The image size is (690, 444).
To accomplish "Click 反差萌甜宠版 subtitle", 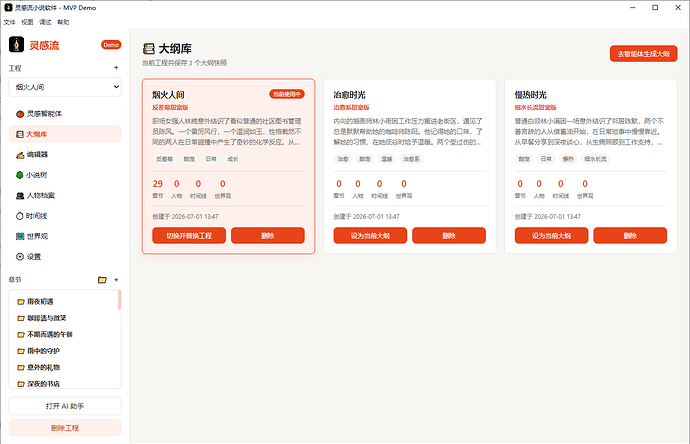I will tap(170, 107).
